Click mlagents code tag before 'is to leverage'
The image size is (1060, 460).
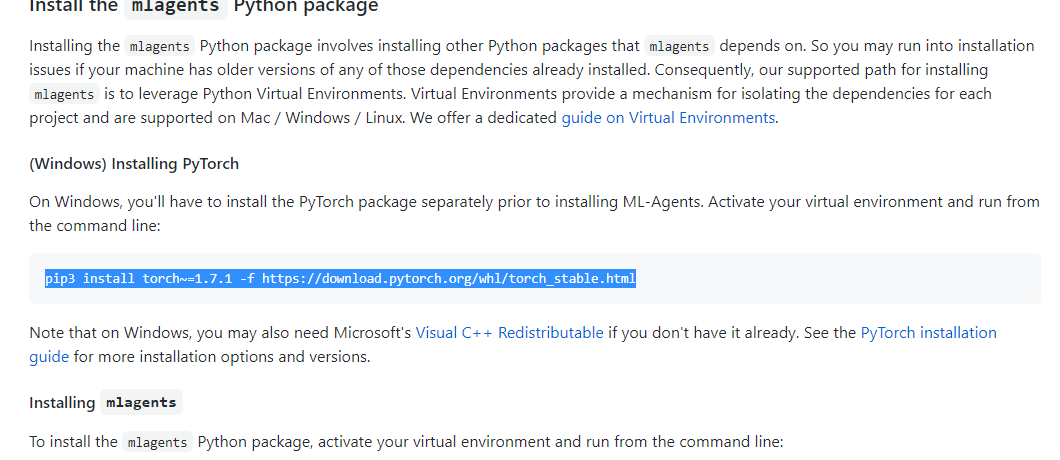pos(65,94)
